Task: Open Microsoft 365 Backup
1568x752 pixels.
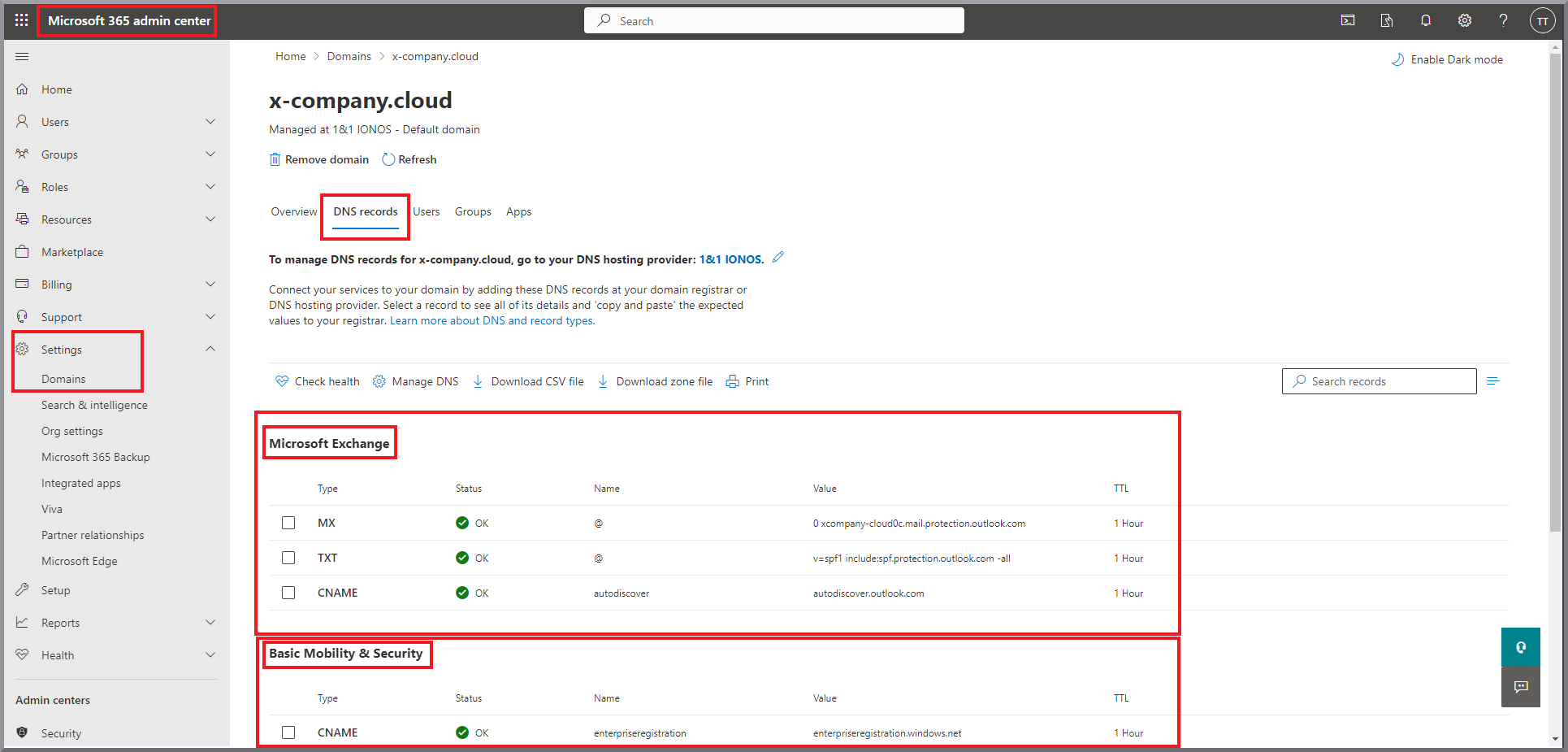Action: click(x=96, y=457)
